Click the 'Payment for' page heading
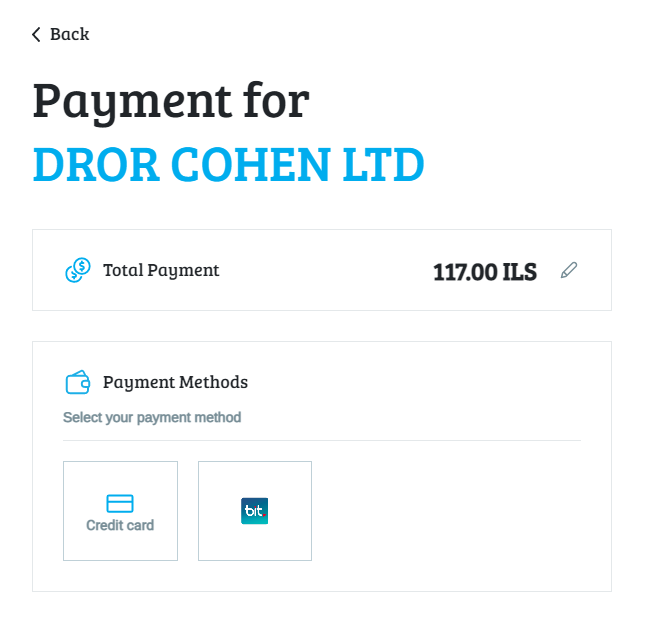This screenshot has width=652, height=621. click(x=171, y=102)
